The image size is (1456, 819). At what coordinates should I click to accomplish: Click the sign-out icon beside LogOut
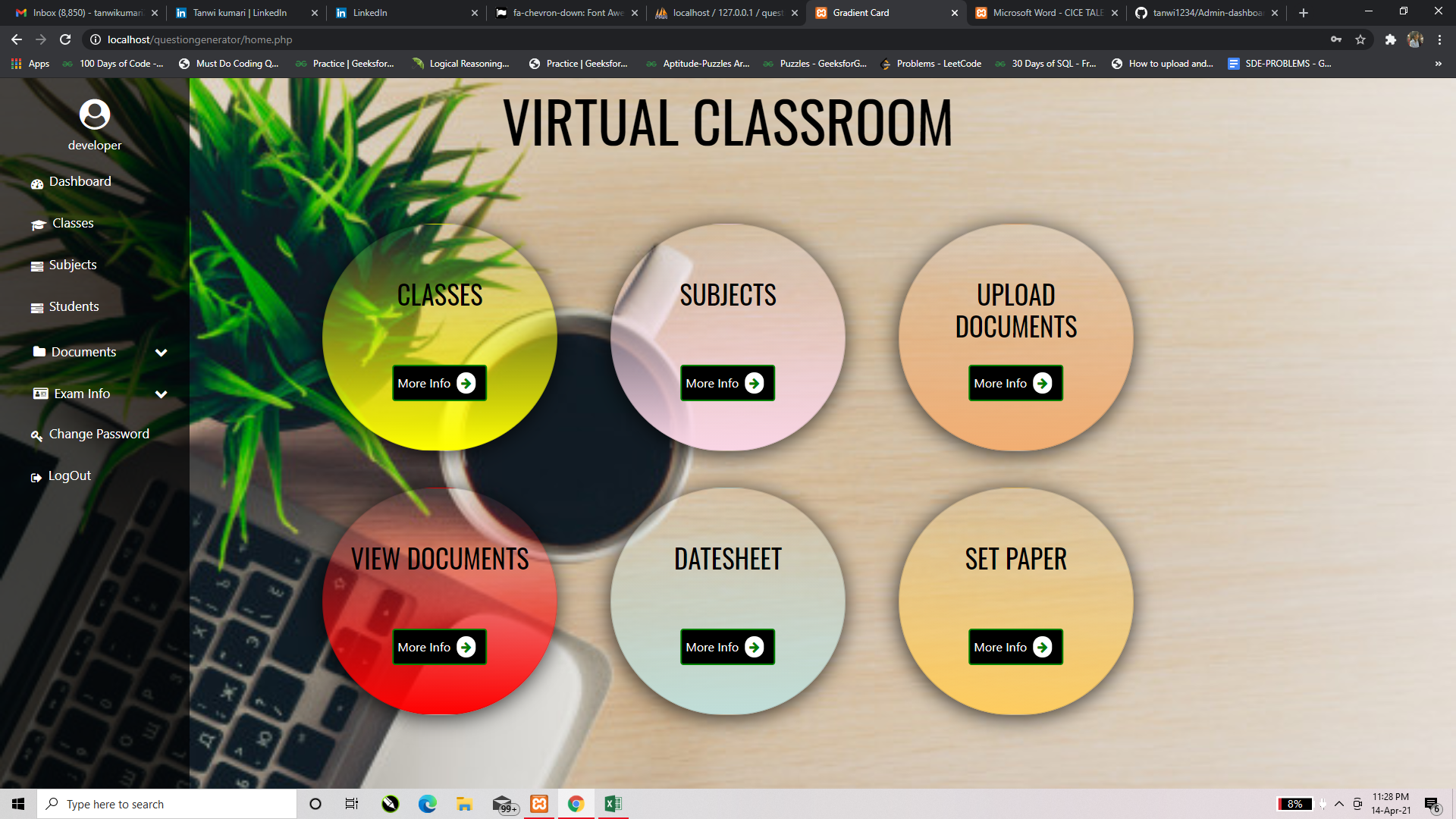[36, 477]
